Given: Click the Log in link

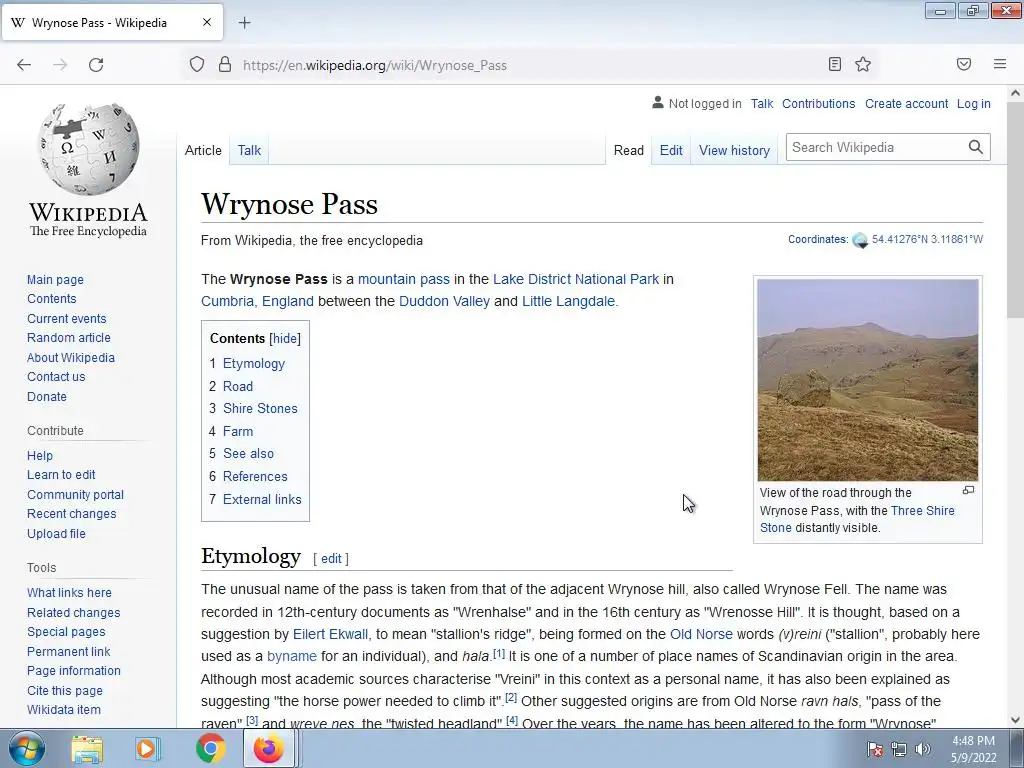Looking at the screenshot, I should click(974, 103).
